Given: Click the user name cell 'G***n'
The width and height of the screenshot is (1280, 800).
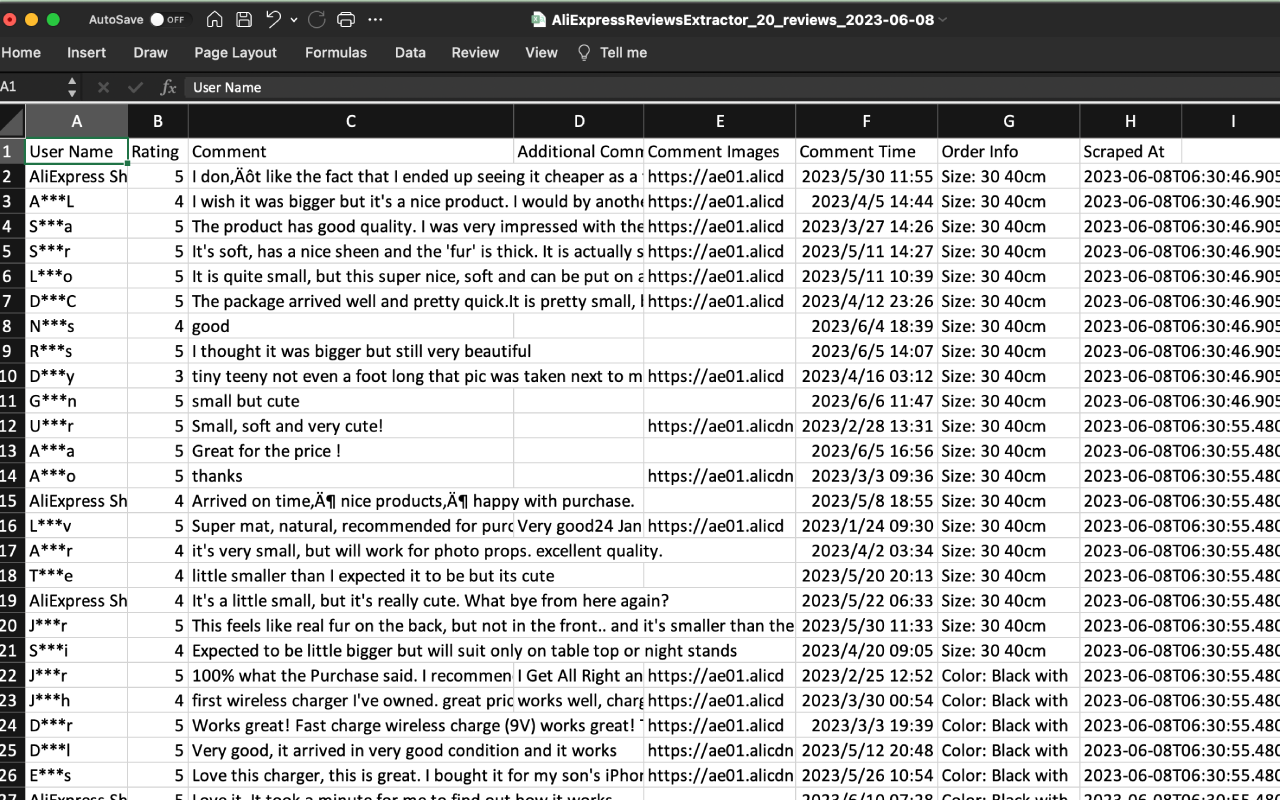Looking at the screenshot, I should (76, 401).
